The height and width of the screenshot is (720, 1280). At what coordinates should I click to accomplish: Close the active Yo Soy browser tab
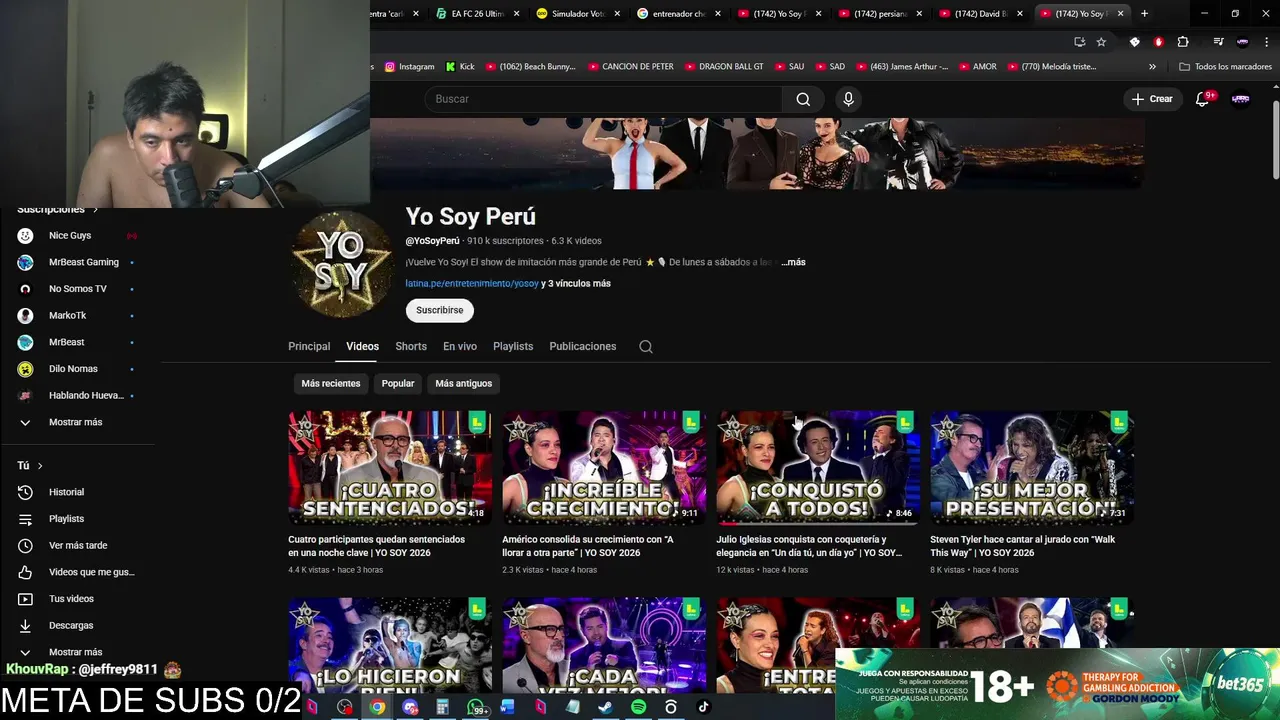(x=1120, y=14)
